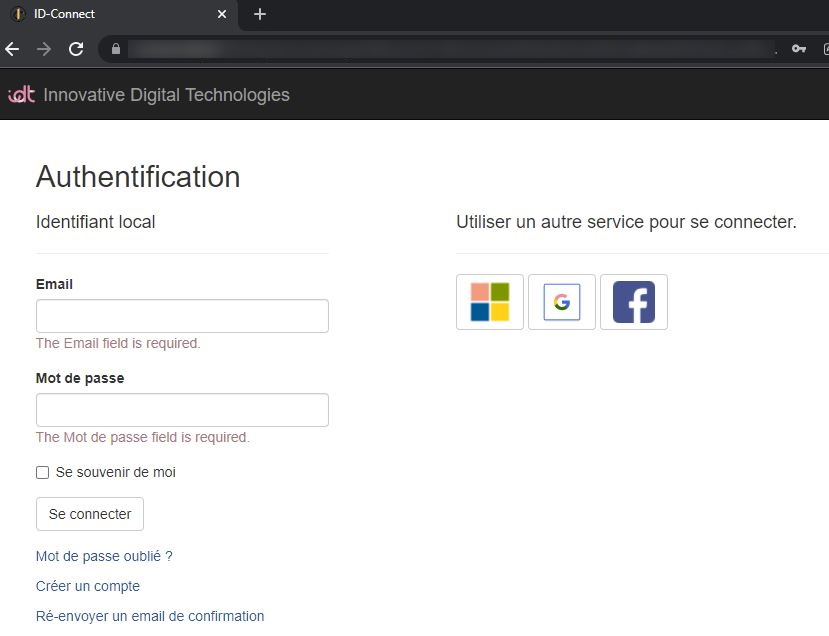Enable the 'Se souvenir de moi' checkbox
Screen dimensions: 829x636
click(42, 472)
